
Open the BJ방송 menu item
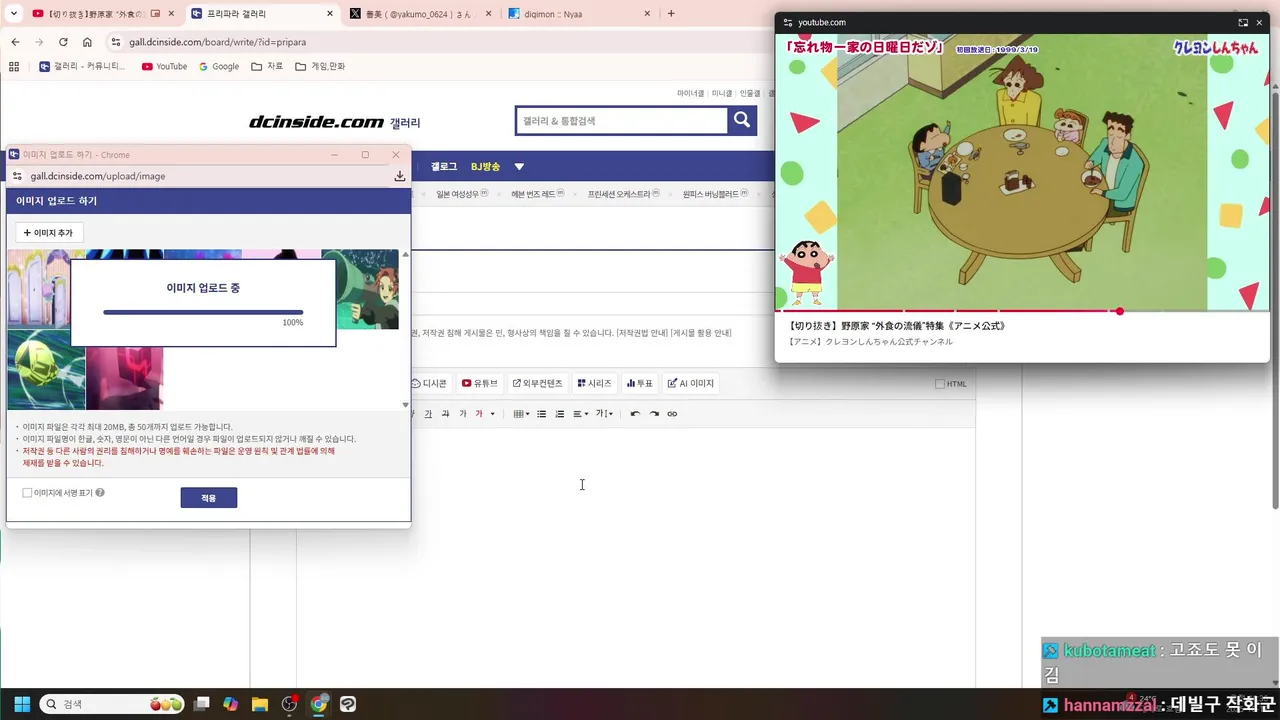coord(485,167)
